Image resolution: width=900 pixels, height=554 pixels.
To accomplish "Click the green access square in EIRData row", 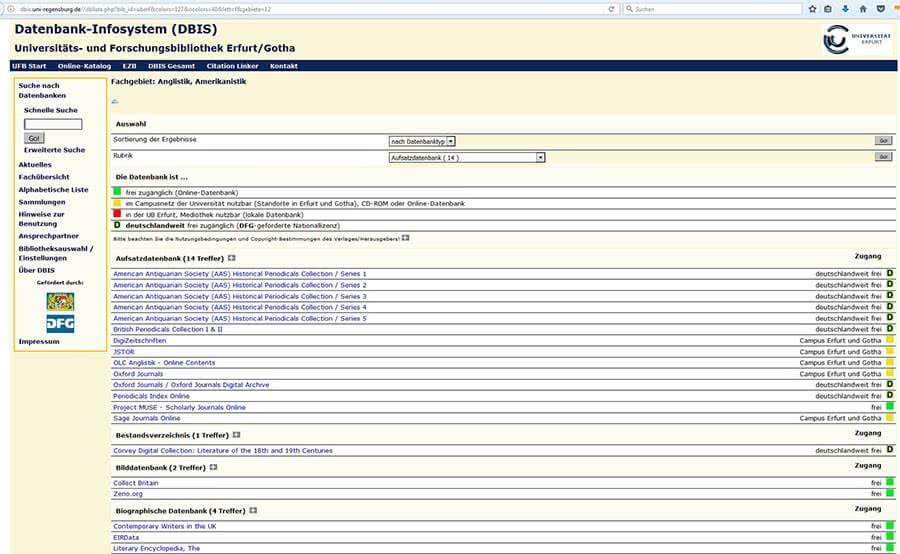I will tap(890, 537).
